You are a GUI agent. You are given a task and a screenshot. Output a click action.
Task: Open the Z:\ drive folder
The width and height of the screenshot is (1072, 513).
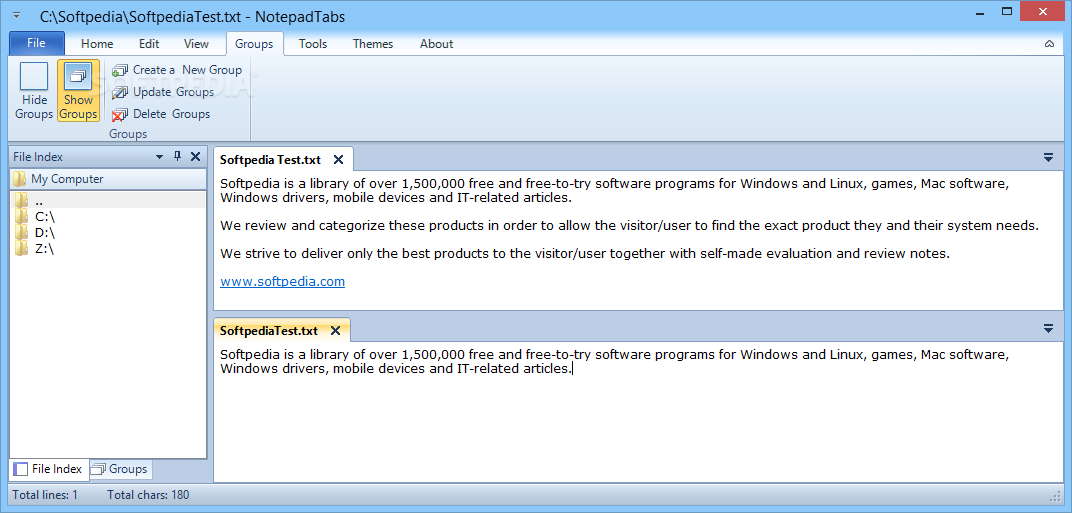107,250
